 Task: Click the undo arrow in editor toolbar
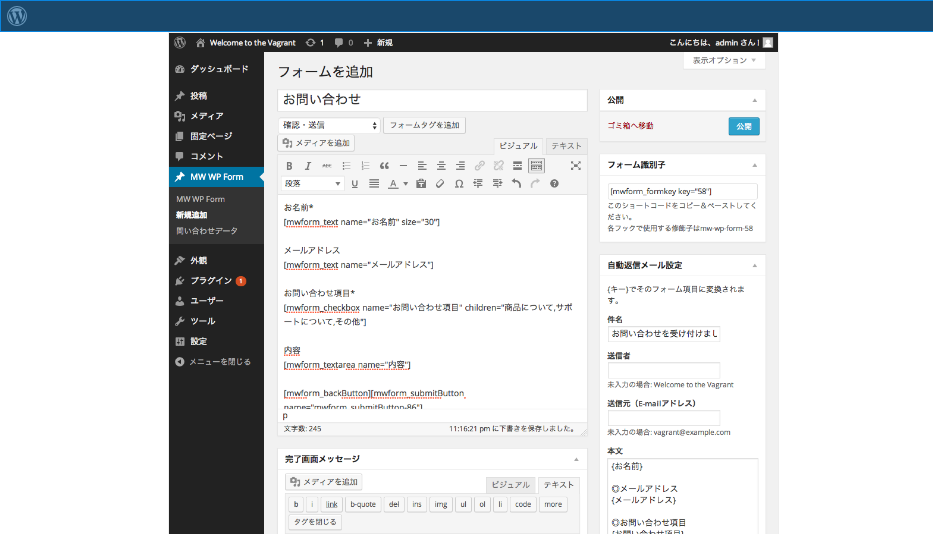click(517, 184)
